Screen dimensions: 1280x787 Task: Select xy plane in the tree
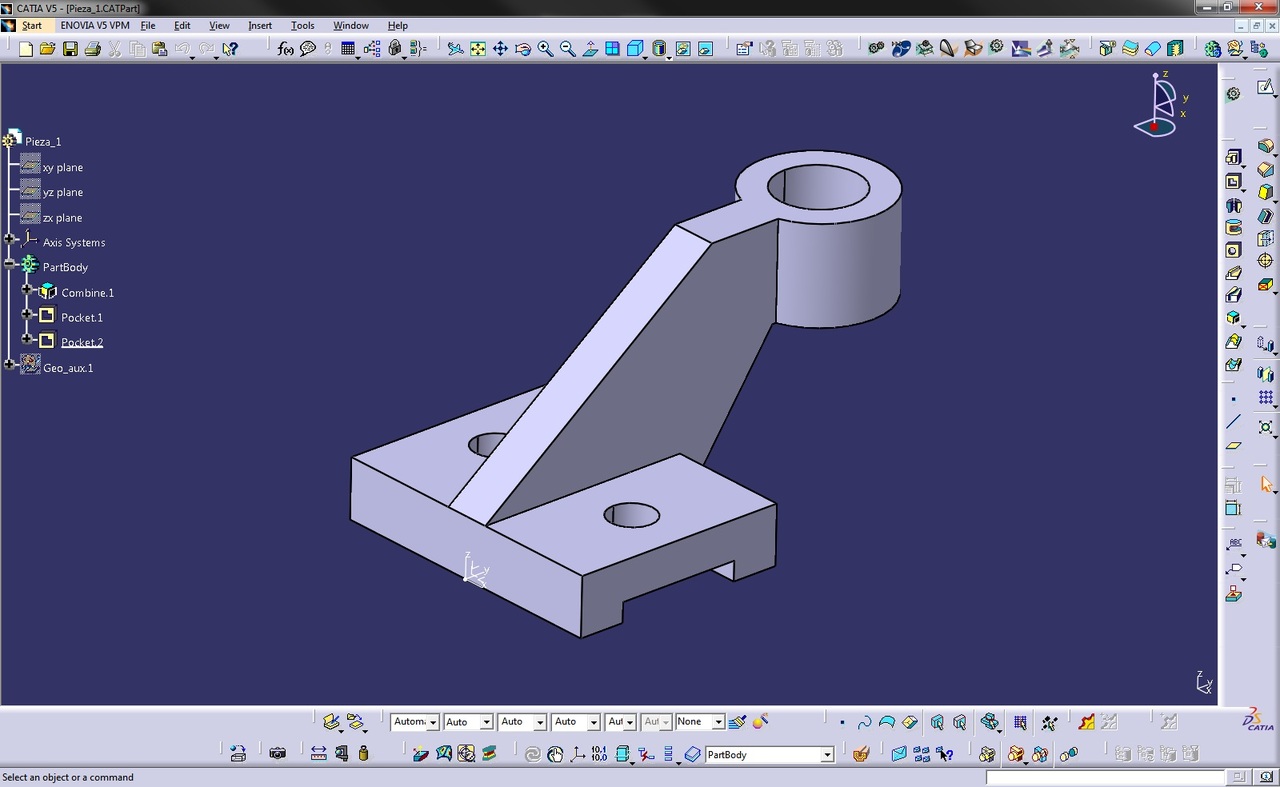point(62,167)
